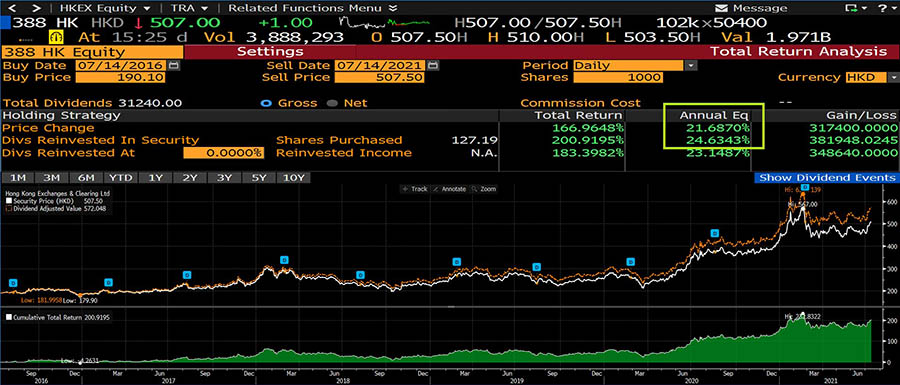Click the dividend marker before September 2016

point(14,283)
